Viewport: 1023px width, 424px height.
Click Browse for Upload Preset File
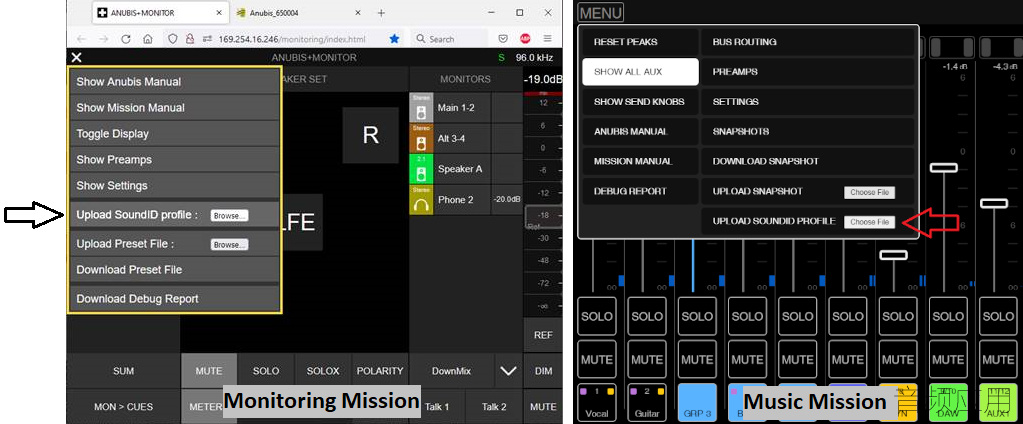click(x=229, y=245)
